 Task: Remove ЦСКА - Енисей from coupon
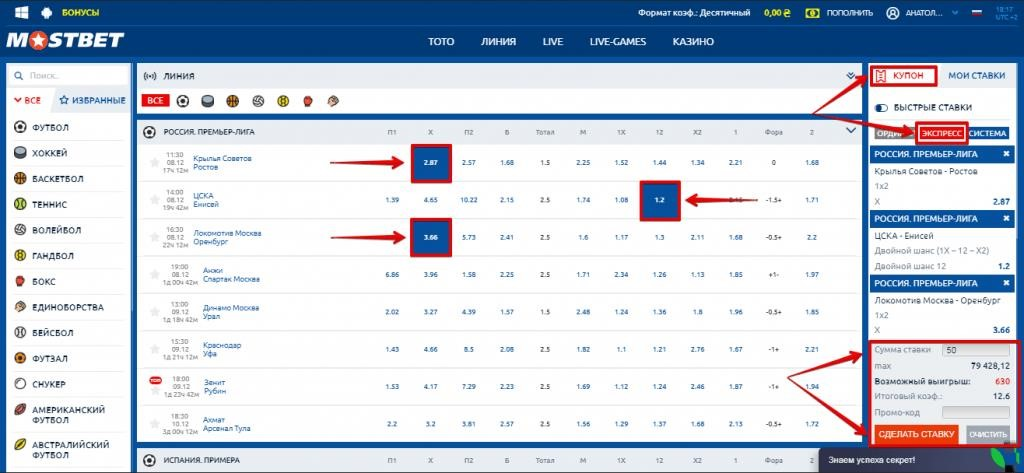tap(1006, 219)
